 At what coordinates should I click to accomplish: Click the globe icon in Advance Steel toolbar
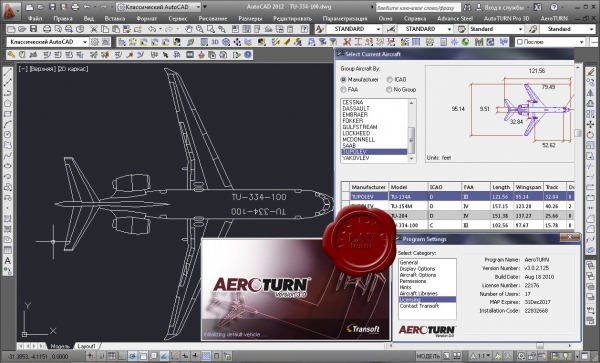tap(465, 42)
